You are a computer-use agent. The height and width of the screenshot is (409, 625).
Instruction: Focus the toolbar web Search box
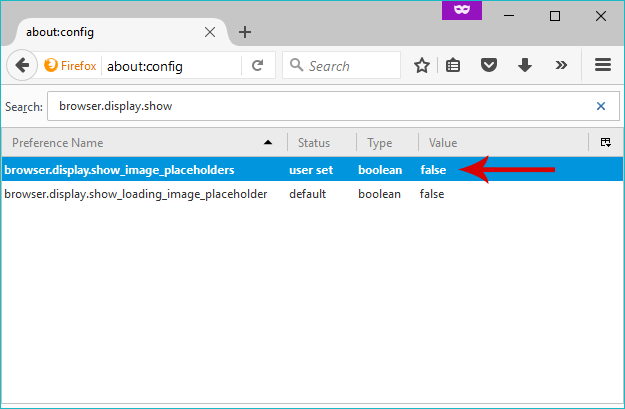coord(341,65)
